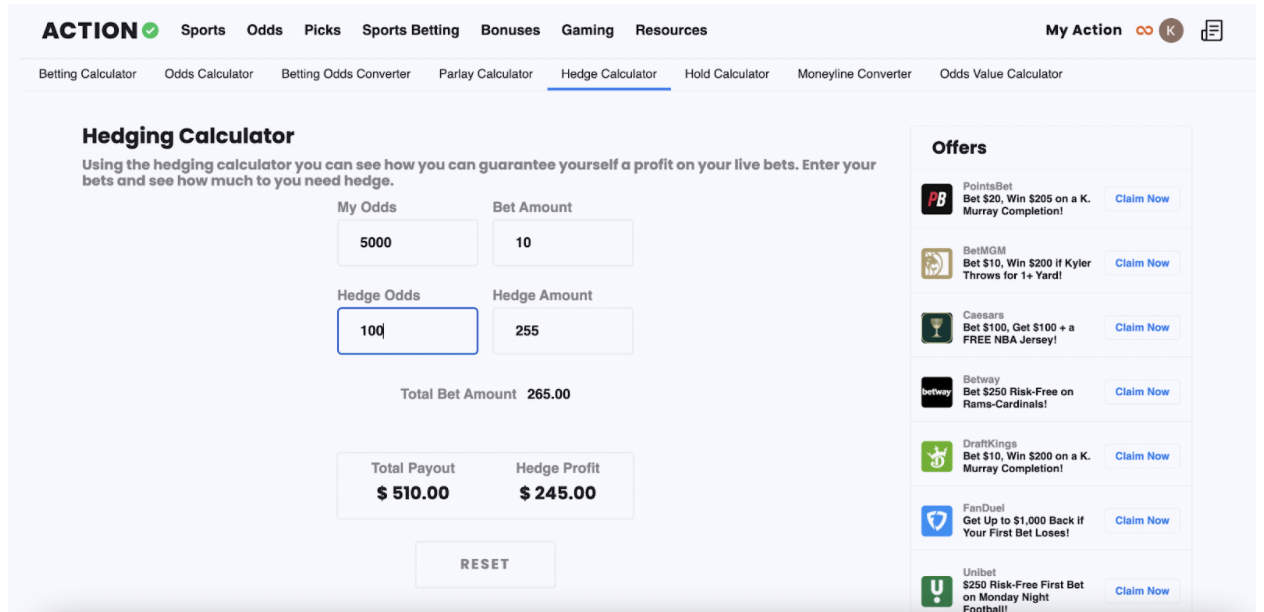Click the PointsBet sportsbook logo
Image resolution: width=1264 pixels, height=612 pixels.
(x=936, y=199)
